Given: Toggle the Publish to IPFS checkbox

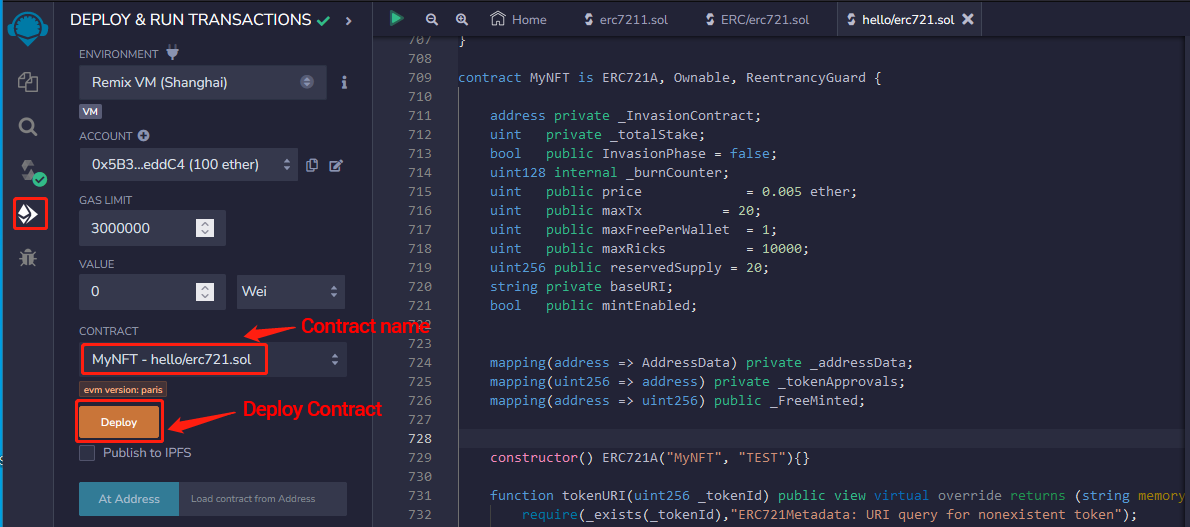Looking at the screenshot, I should pyautogui.click(x=87, y=453).
